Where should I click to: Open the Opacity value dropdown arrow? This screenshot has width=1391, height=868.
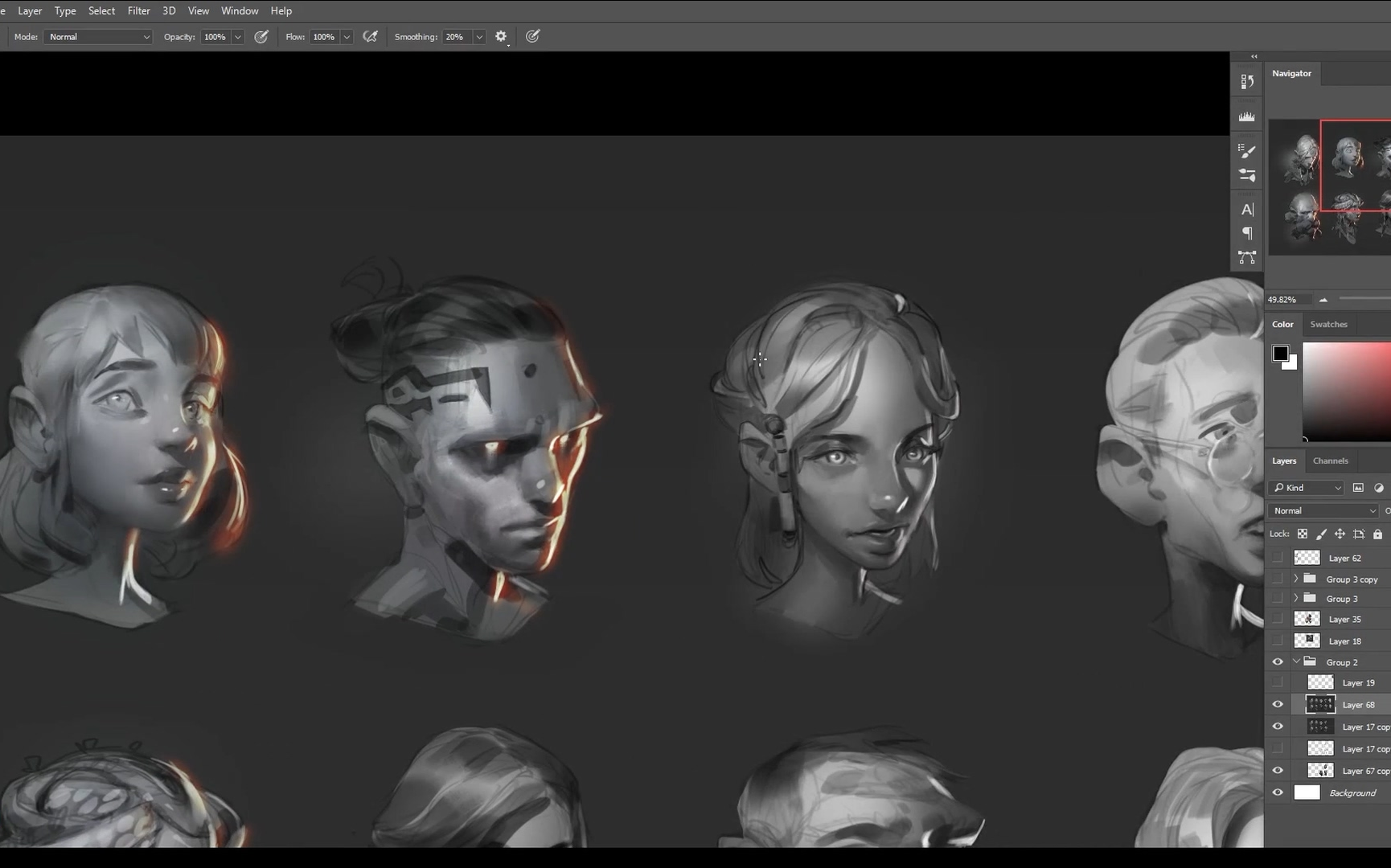[238, 37]
